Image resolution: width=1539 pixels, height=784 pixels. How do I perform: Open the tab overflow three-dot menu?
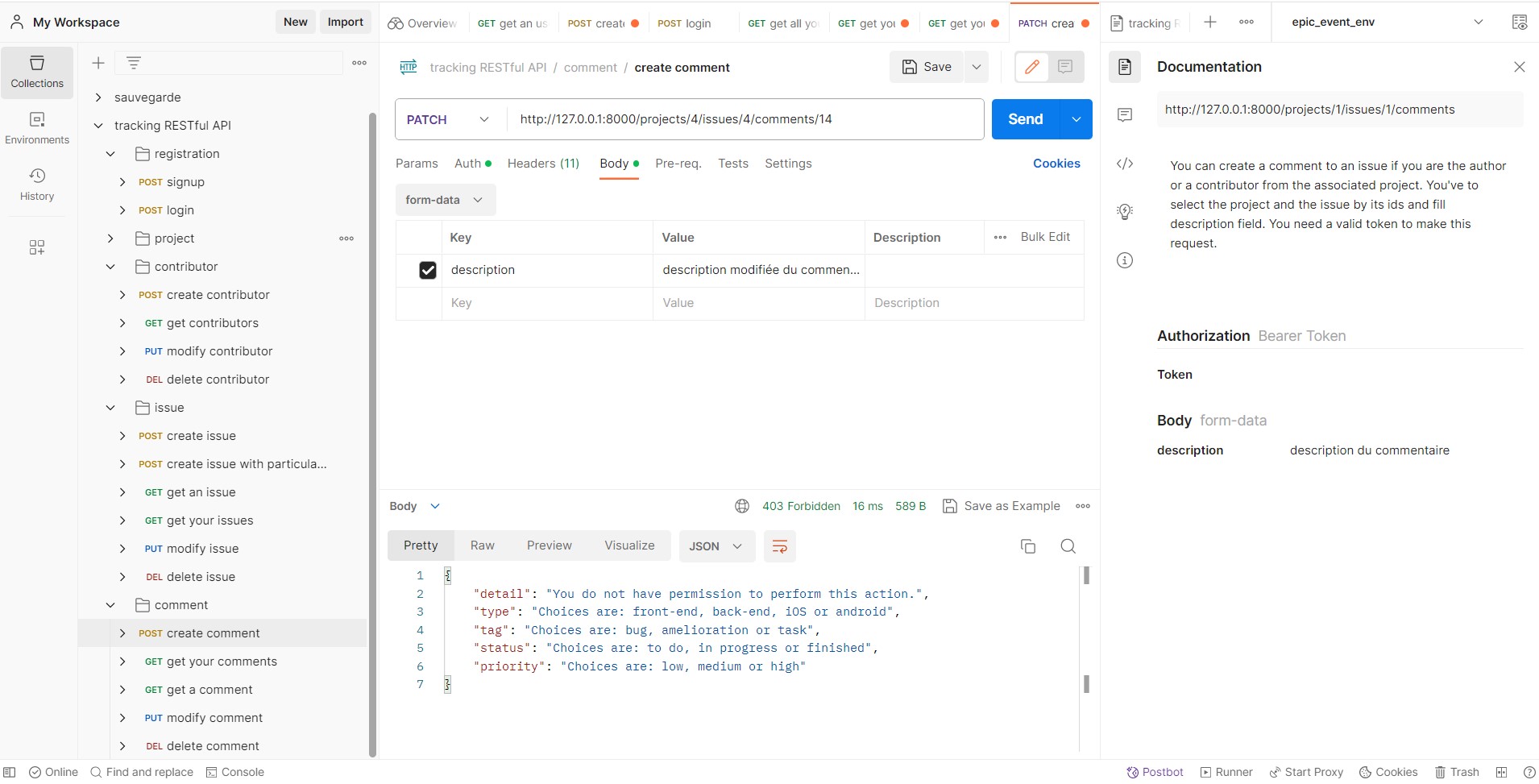1247,22
